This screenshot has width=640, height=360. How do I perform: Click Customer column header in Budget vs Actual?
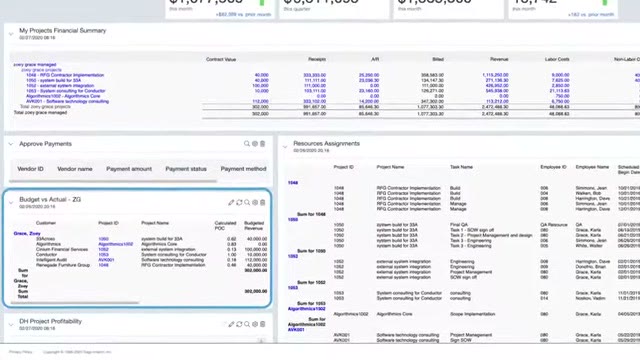46,223
